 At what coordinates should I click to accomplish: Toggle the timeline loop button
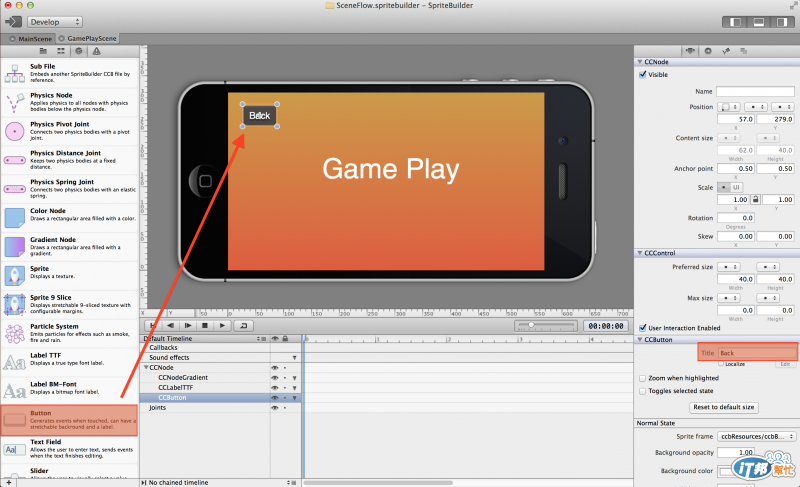point(243,325)
